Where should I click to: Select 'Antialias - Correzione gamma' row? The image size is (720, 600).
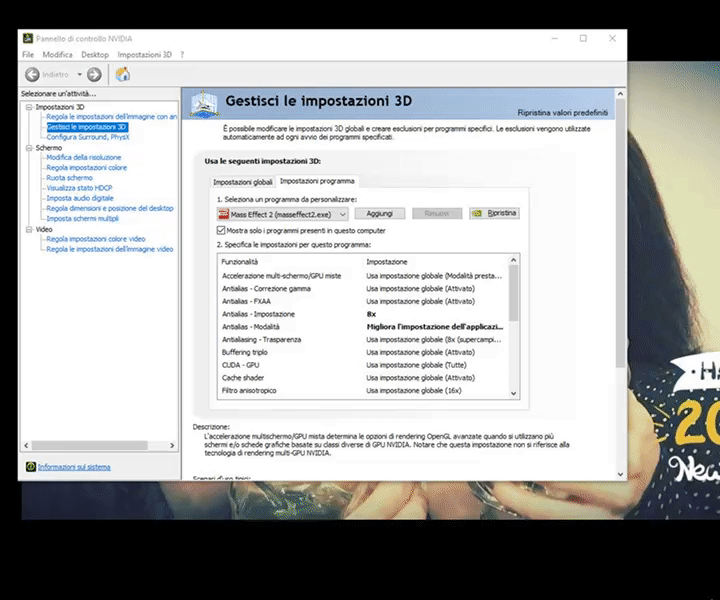[363, 289]
